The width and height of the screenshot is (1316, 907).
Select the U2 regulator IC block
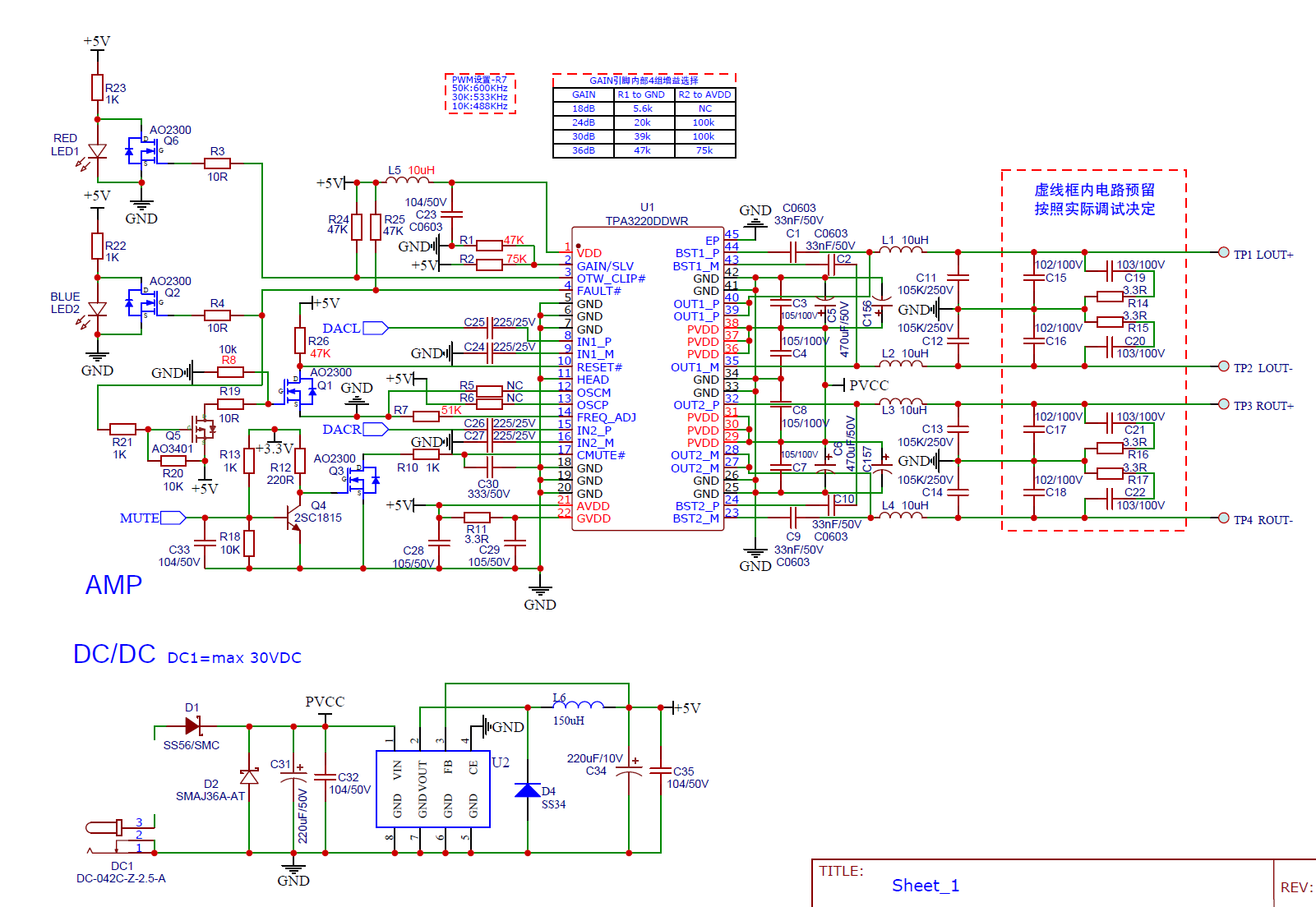point(433,789)
